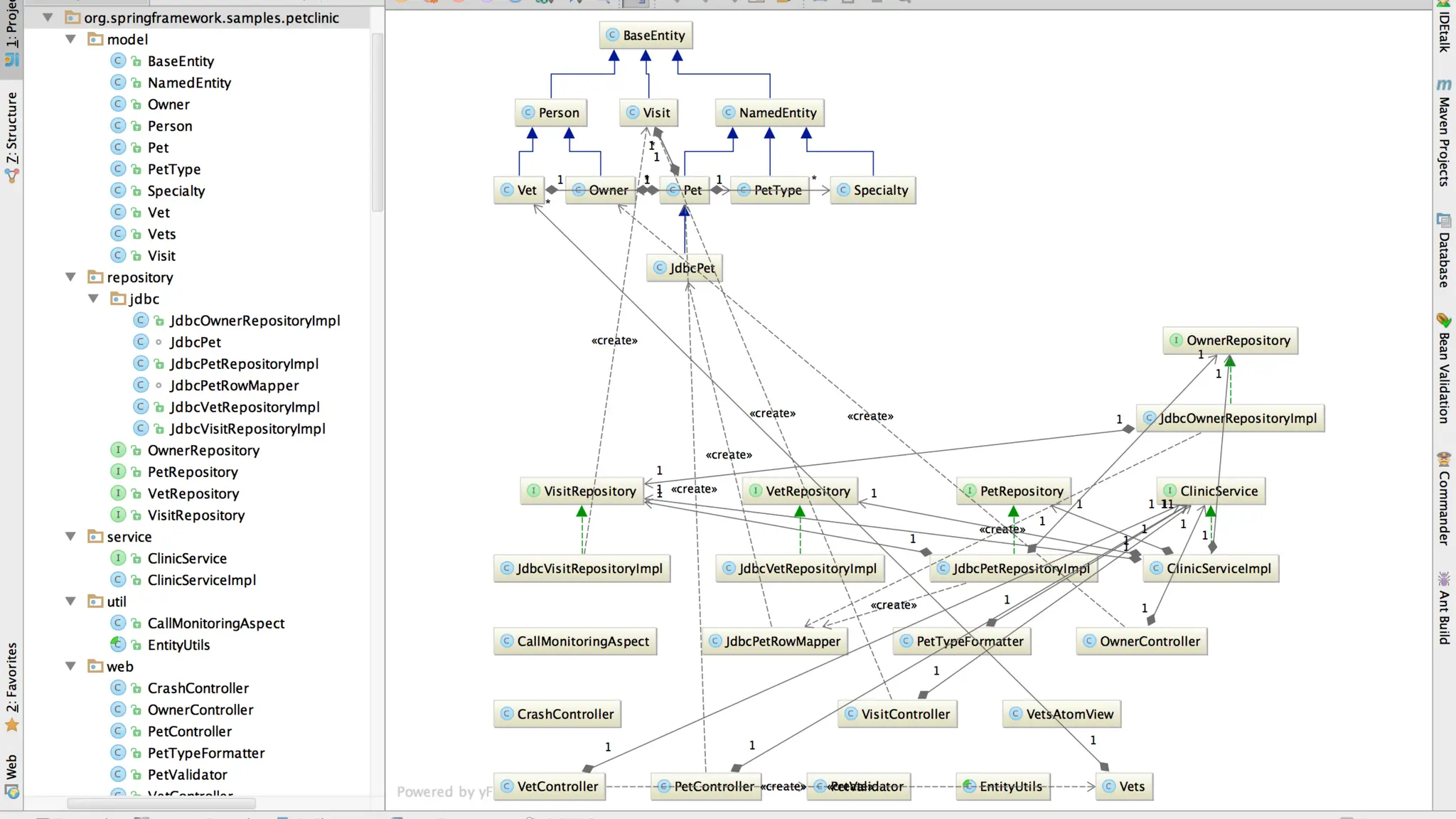Select JdbcPetRowMapper class in the project tree
This screenshot has width=1456, height=819.
point(234,385)
